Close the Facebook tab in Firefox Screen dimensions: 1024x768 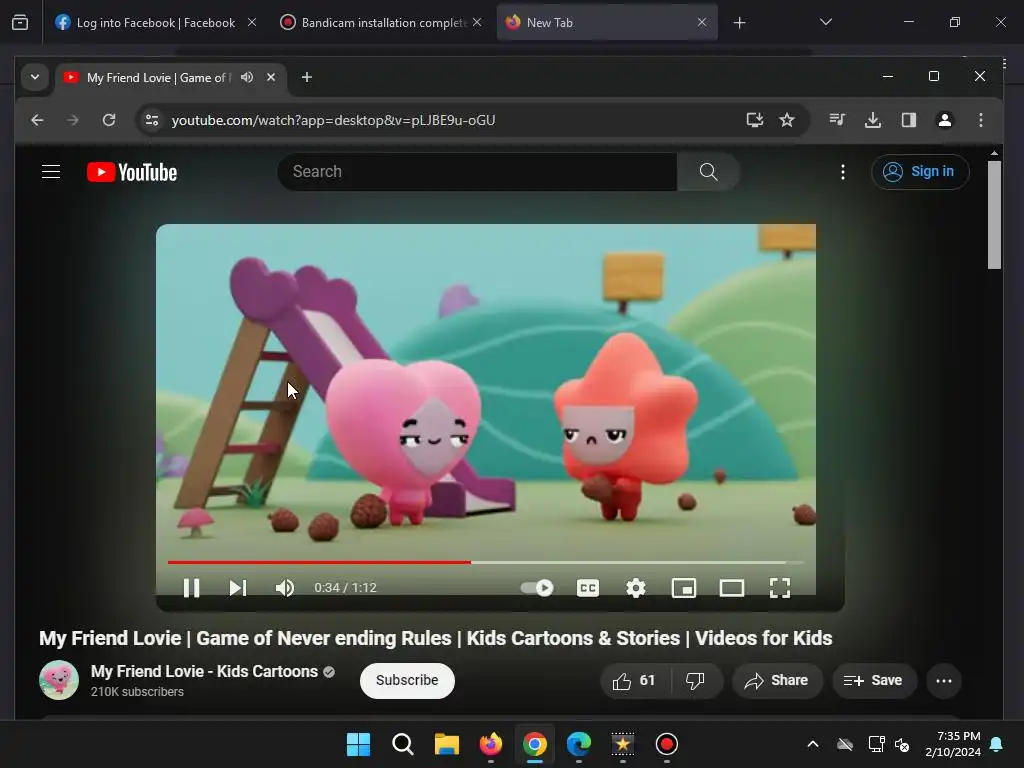[x=251, y=23]
